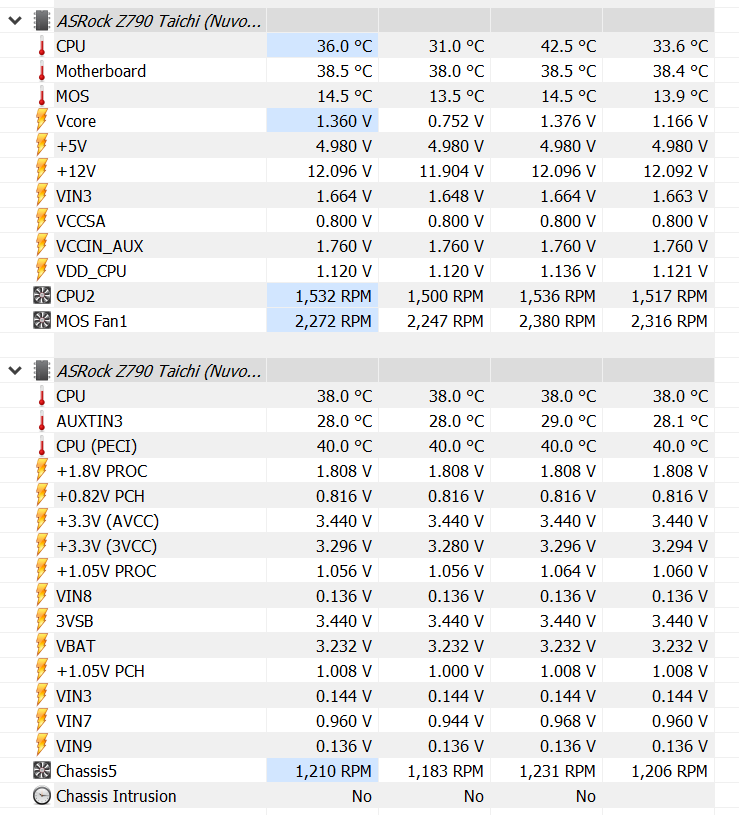Click the thermometer icon next to Motherboard
This screenshot has height=815, width=739.
[42, 71]
